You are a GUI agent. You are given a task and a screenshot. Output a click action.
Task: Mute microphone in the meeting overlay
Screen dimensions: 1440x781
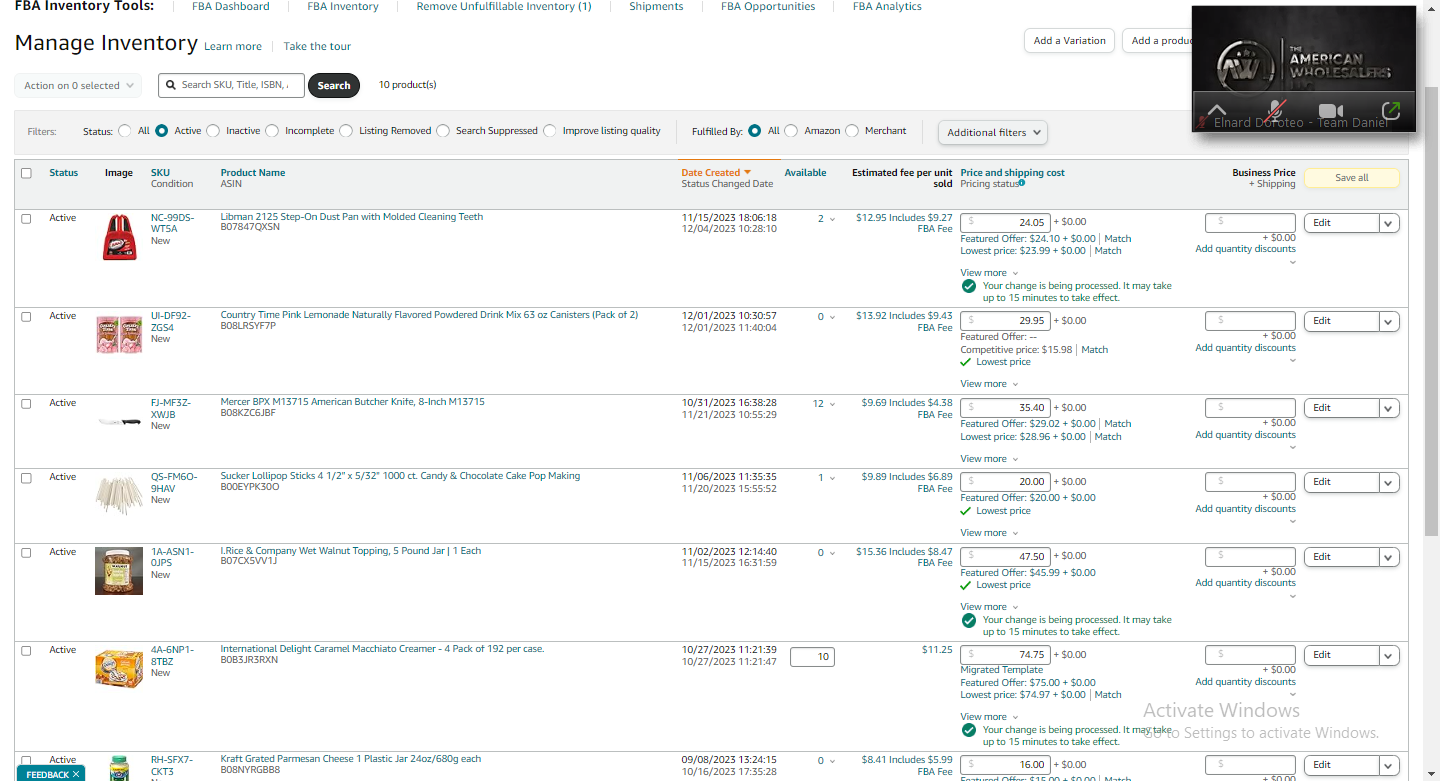click(1275, 110)
